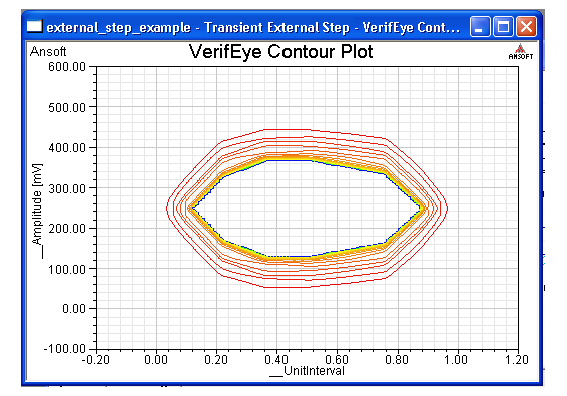This screenshot has height=396, width=567.
Task: Click the 500.00 Y-axis tick label
Action: tap(67, 107)
